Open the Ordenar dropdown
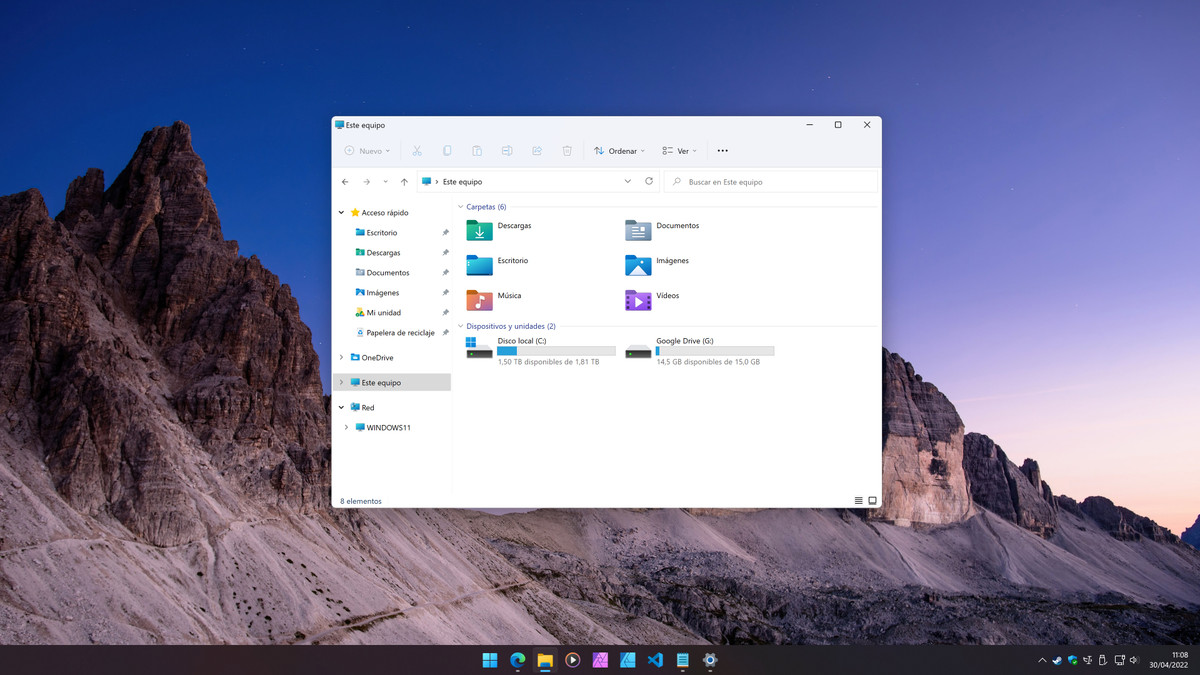 click(x=619, y=150)
